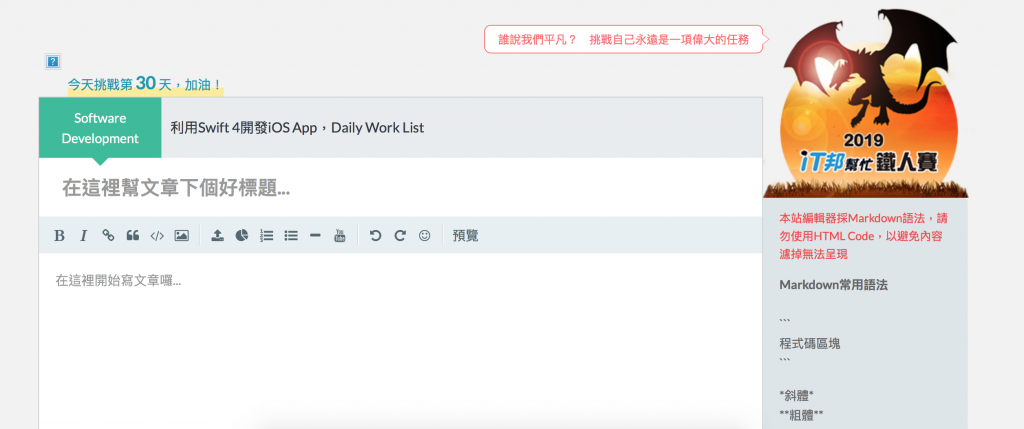The width and height of the screenshot is (1024, 429).
Task: Insert a horizontal rule line
Action: [315, 235]
